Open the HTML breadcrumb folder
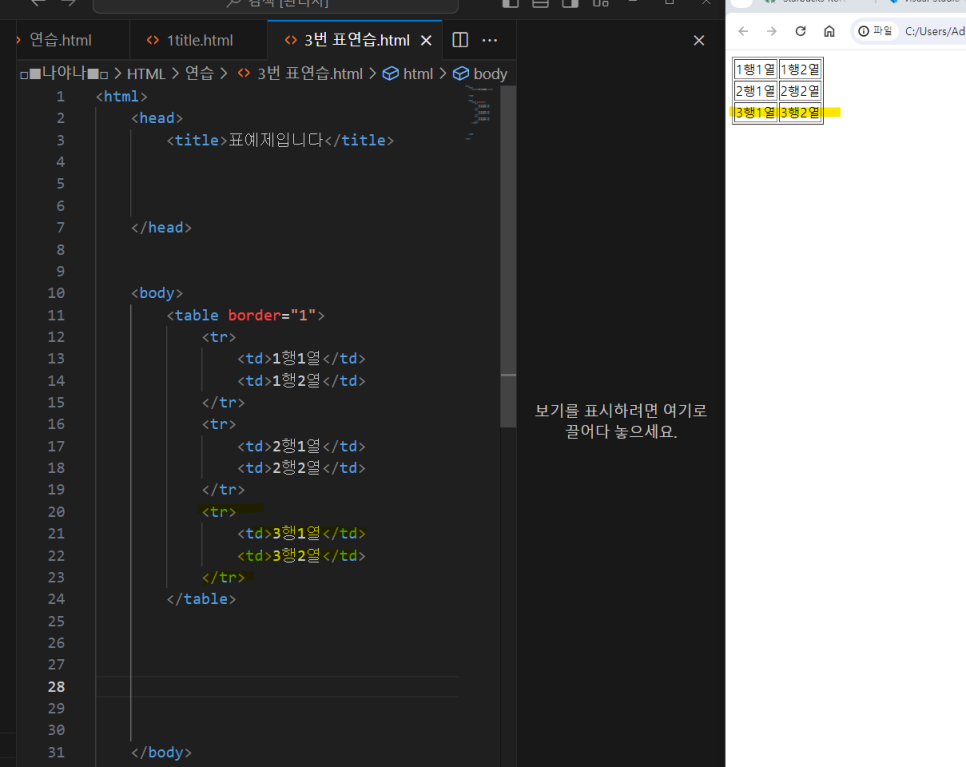 click(146, 74)
